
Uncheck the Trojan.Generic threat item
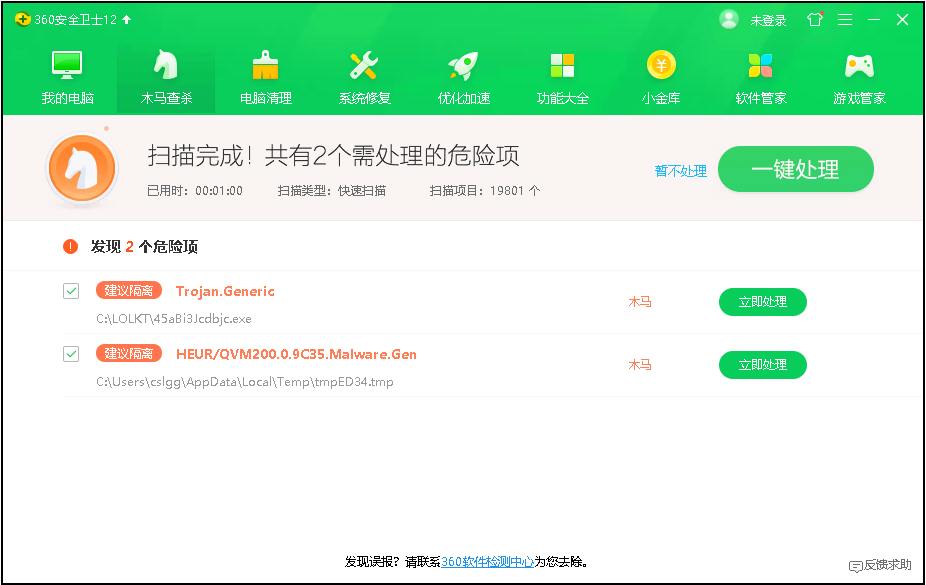[71, 291]
